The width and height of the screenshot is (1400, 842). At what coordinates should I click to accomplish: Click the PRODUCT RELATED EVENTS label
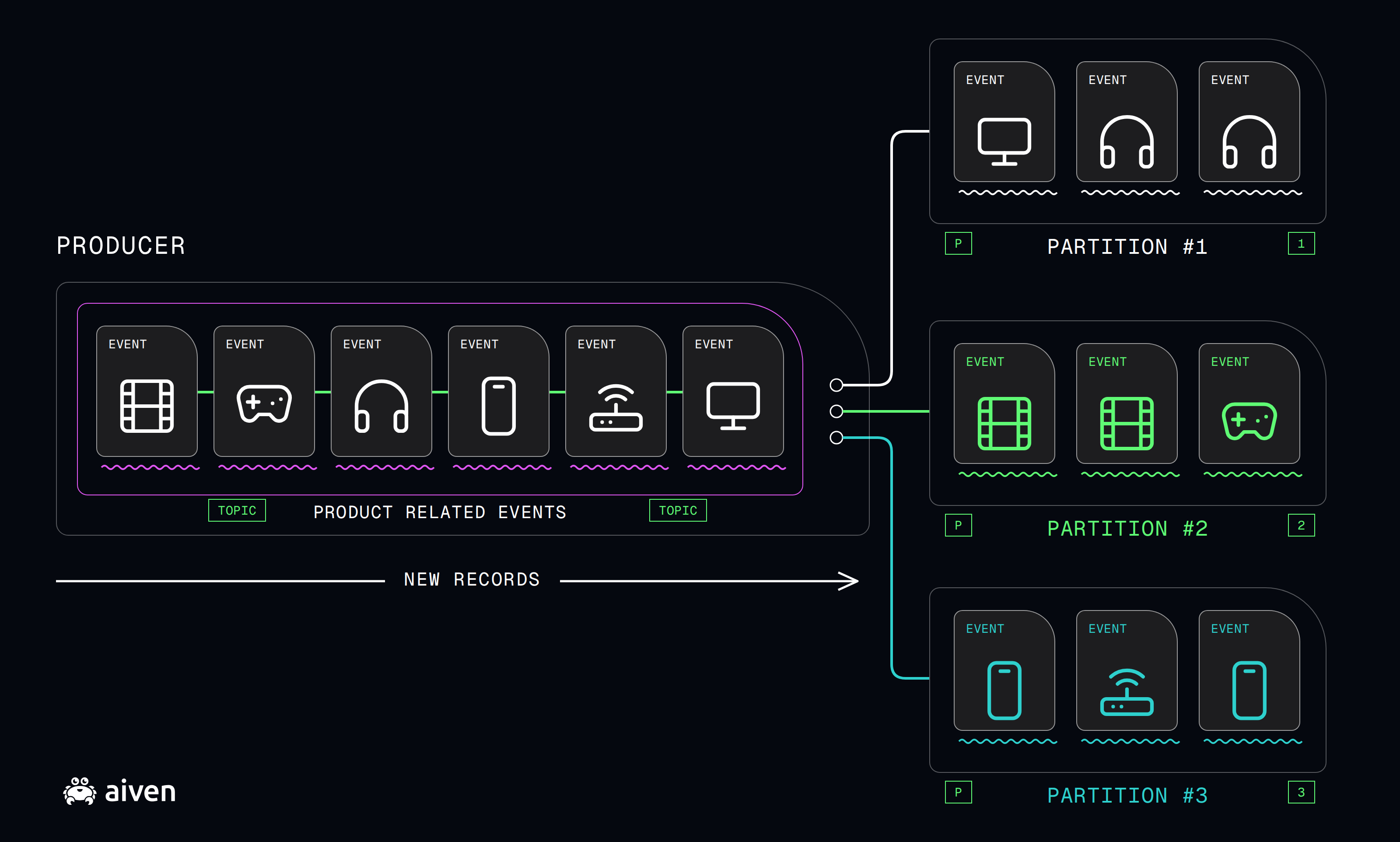pos(440,512)
